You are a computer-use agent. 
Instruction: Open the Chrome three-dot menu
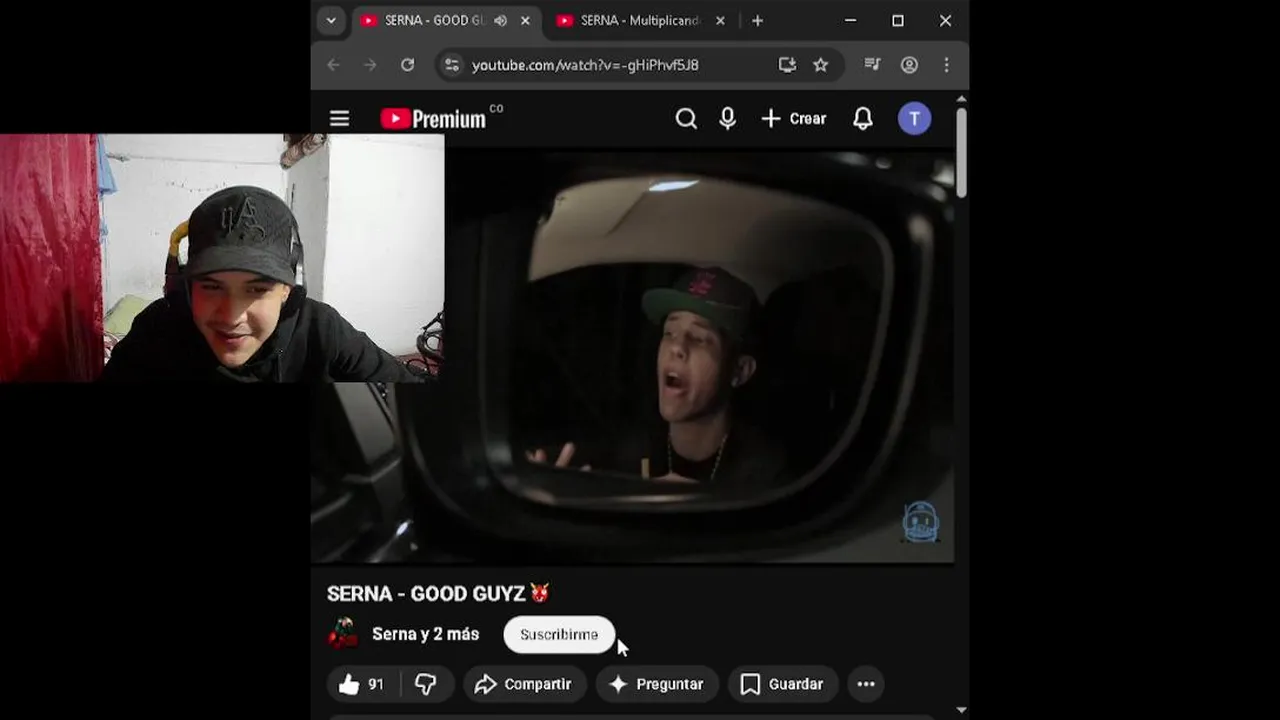[946, 65]
